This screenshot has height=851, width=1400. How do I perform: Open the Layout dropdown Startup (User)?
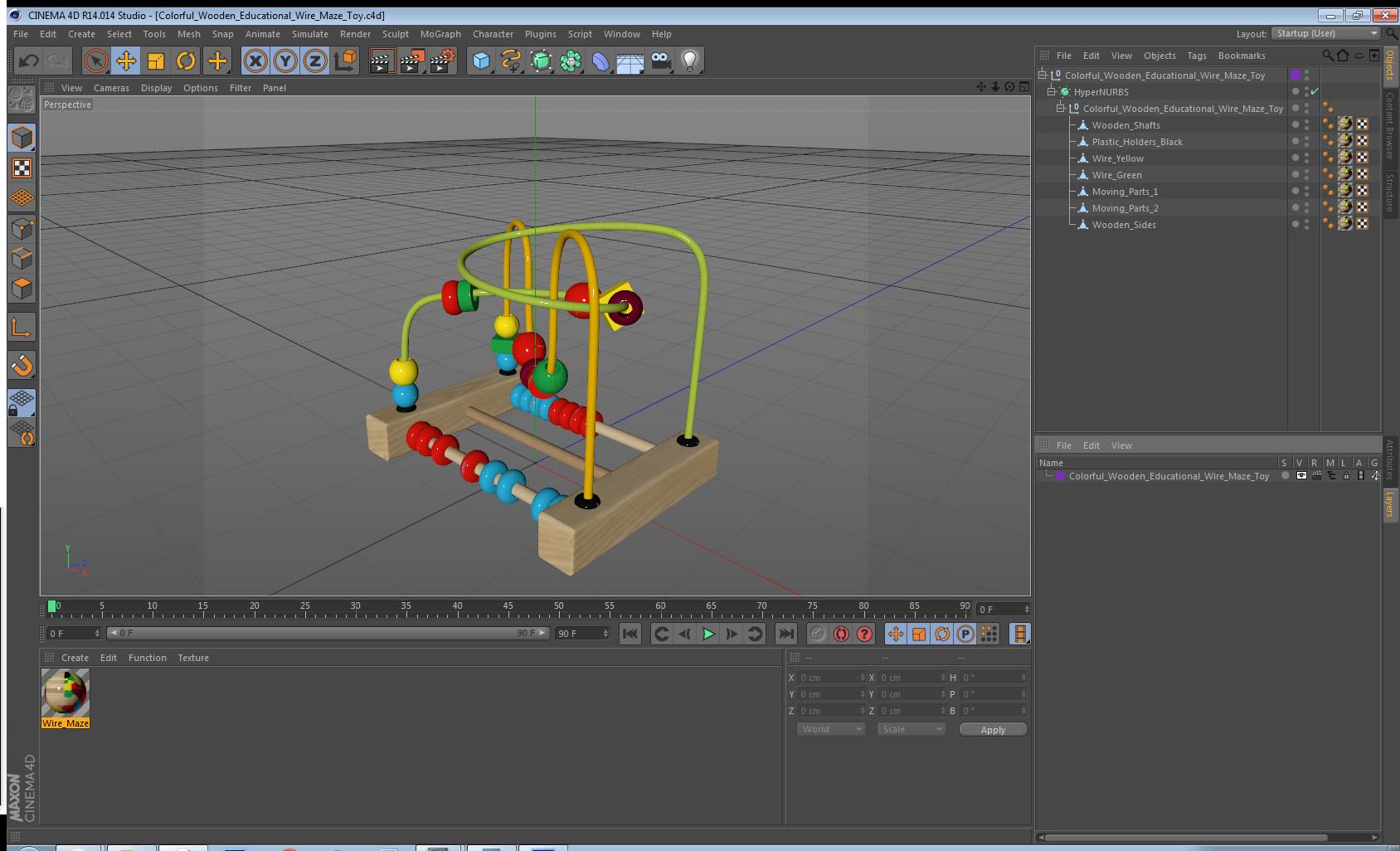click(1326, 33)
